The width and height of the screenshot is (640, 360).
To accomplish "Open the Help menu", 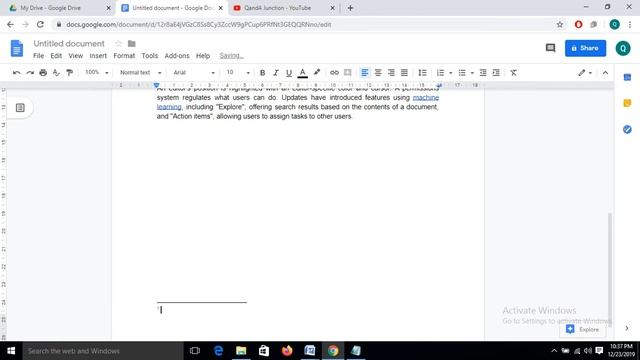I will click(203, 56).
